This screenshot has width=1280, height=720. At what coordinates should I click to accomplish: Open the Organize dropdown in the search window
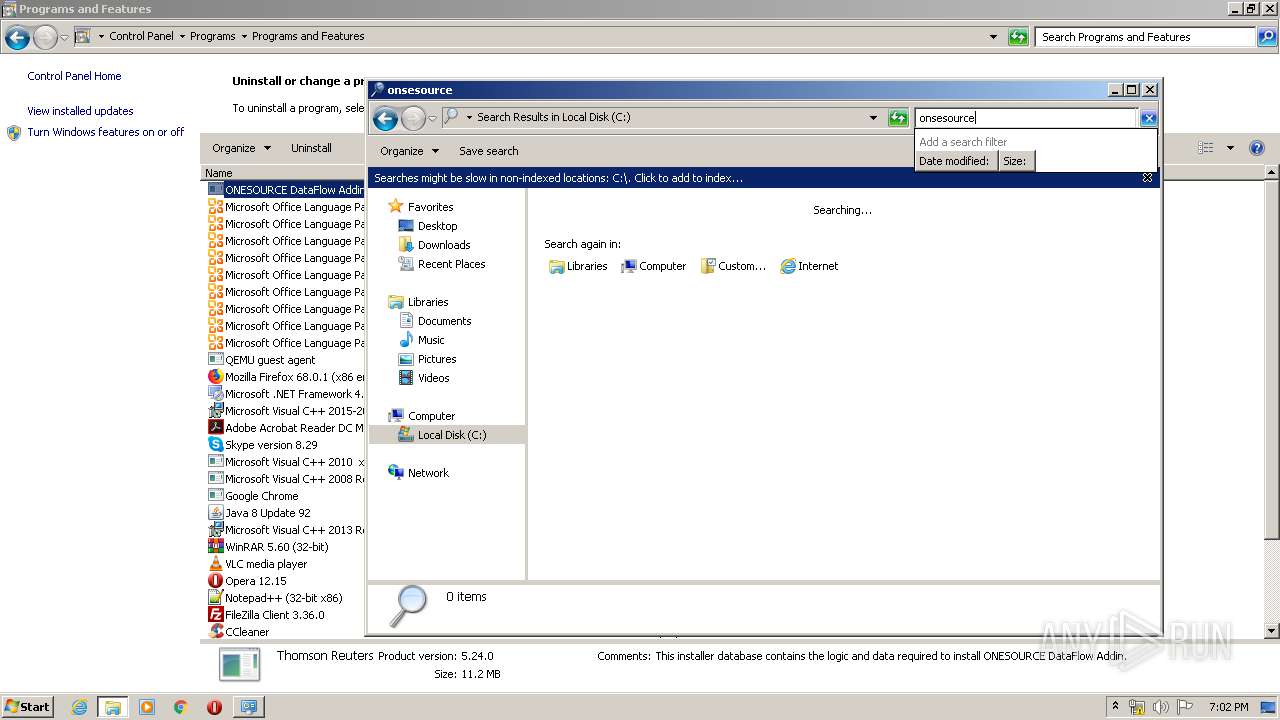pos(409,151)
